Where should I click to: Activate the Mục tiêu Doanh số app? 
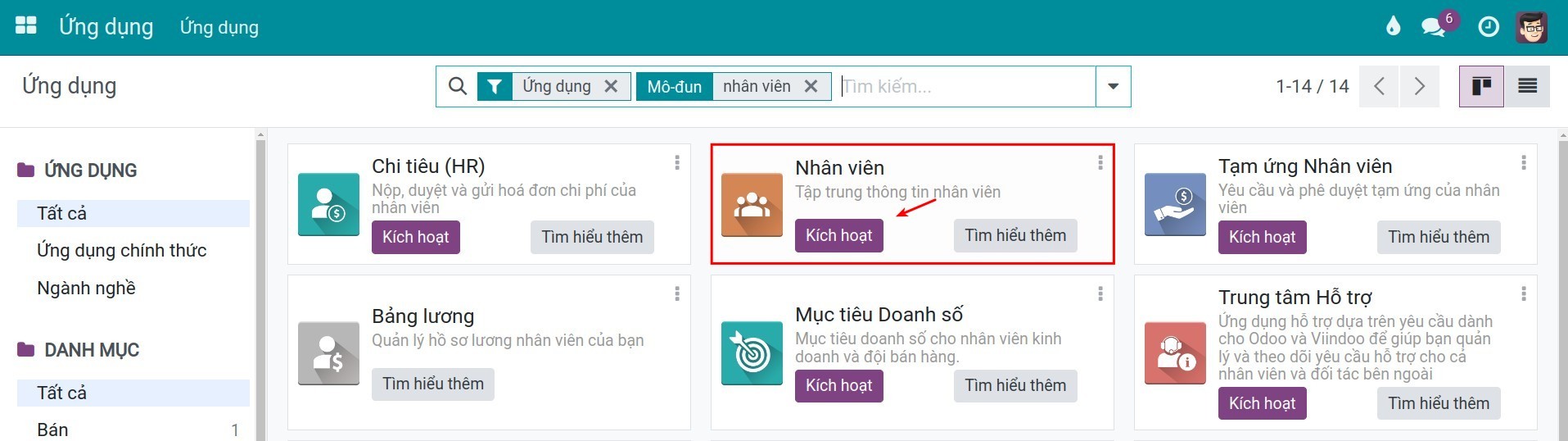[x=839, y=385]
